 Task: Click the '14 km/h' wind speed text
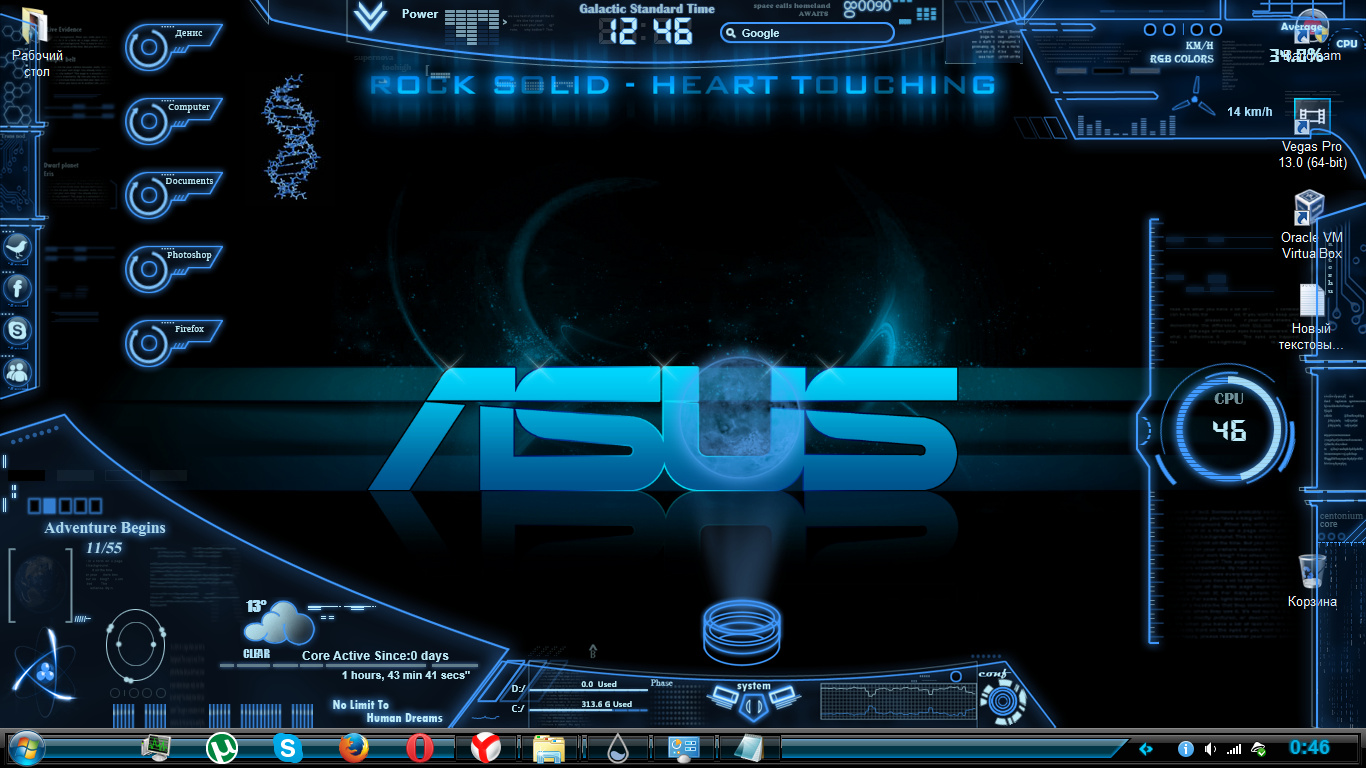[x=1250, y=111]
